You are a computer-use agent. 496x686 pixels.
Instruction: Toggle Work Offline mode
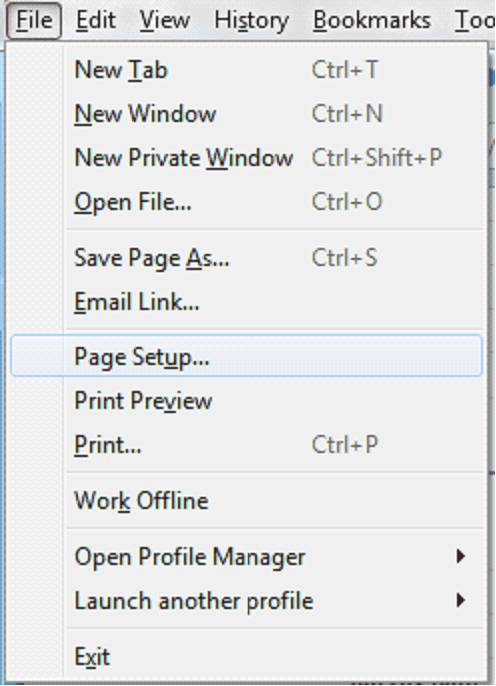(x=246, y=500)
